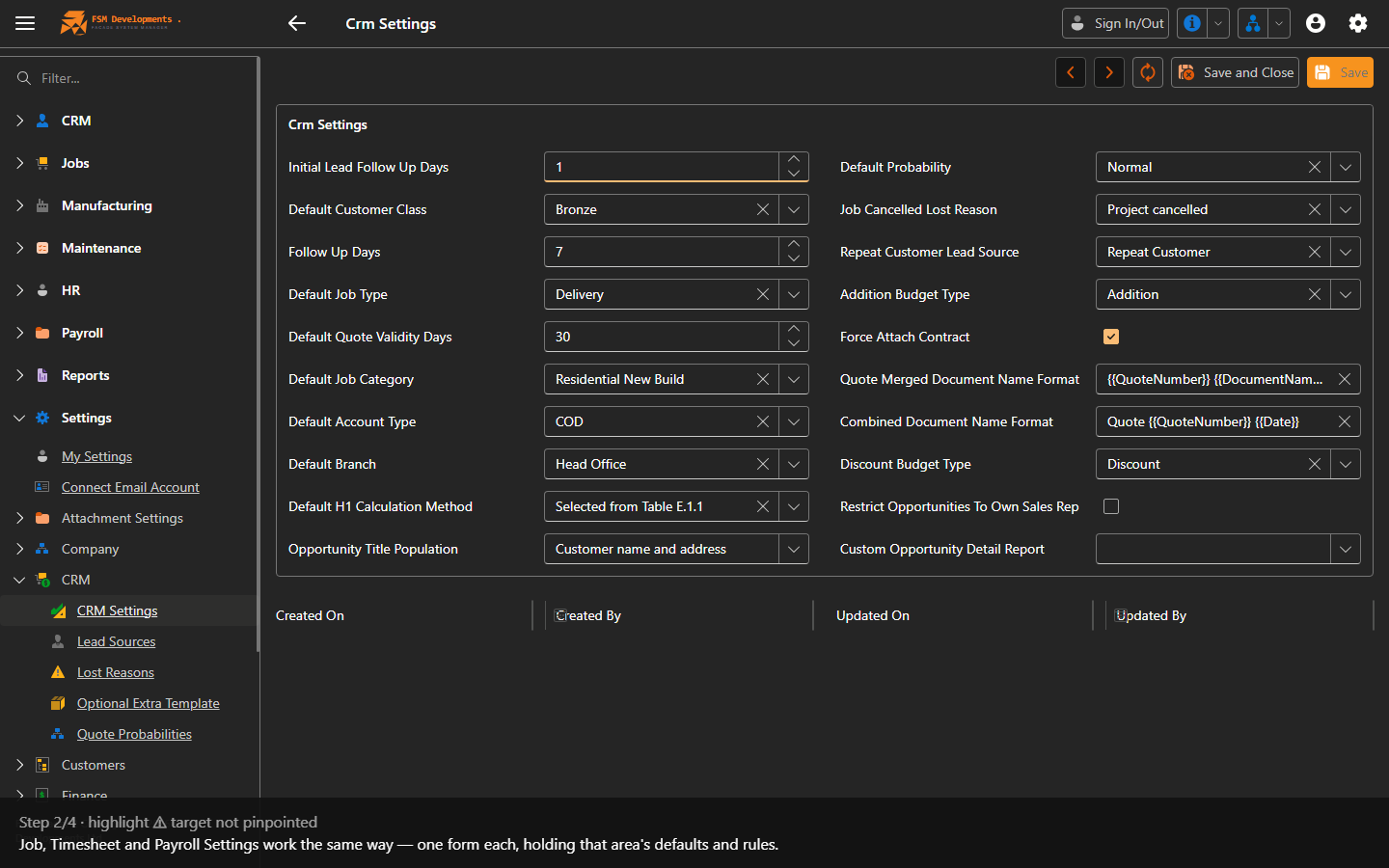Open the Default Probability dropdown arrow
Viewport: 1389px width, 868px height.
pos(1346,167)
